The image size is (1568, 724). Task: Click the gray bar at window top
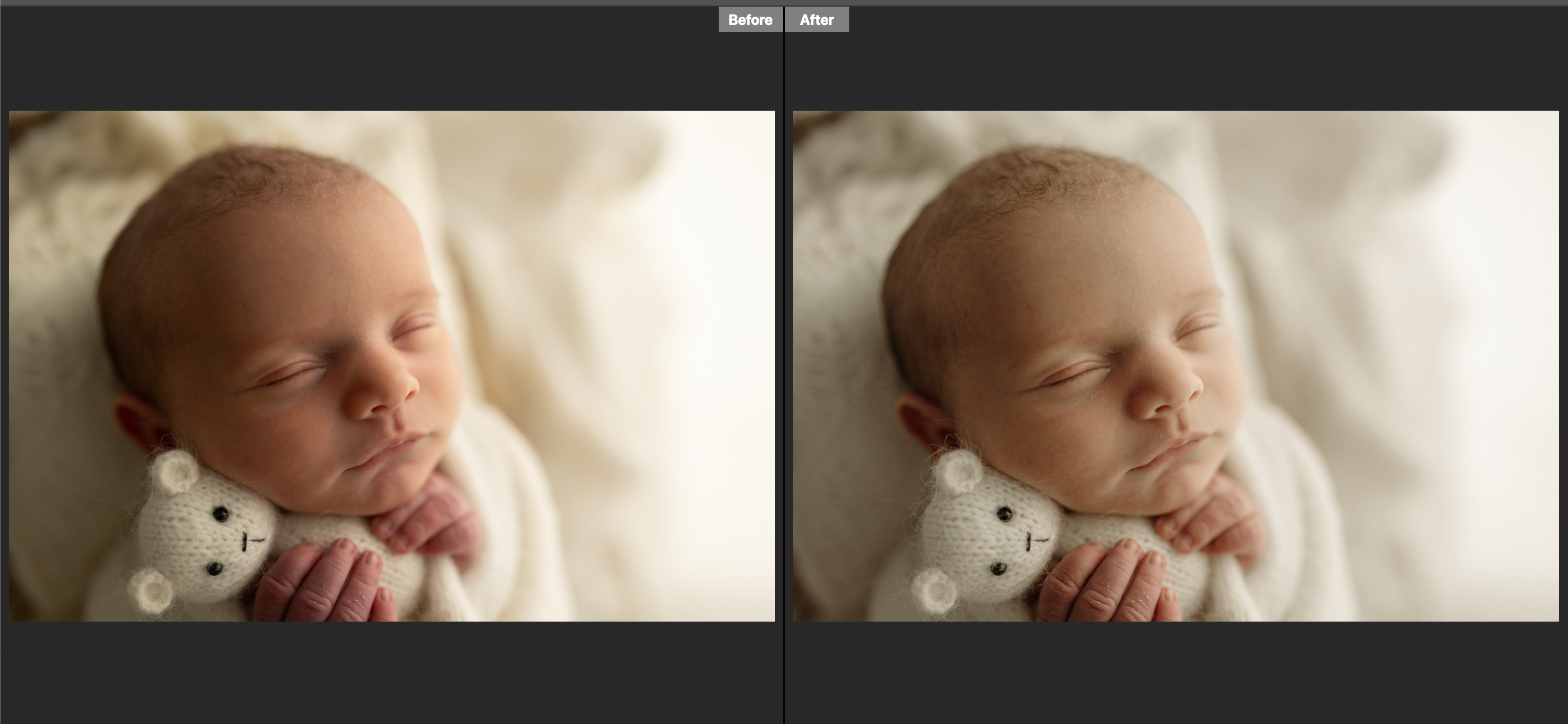[784, 2]
